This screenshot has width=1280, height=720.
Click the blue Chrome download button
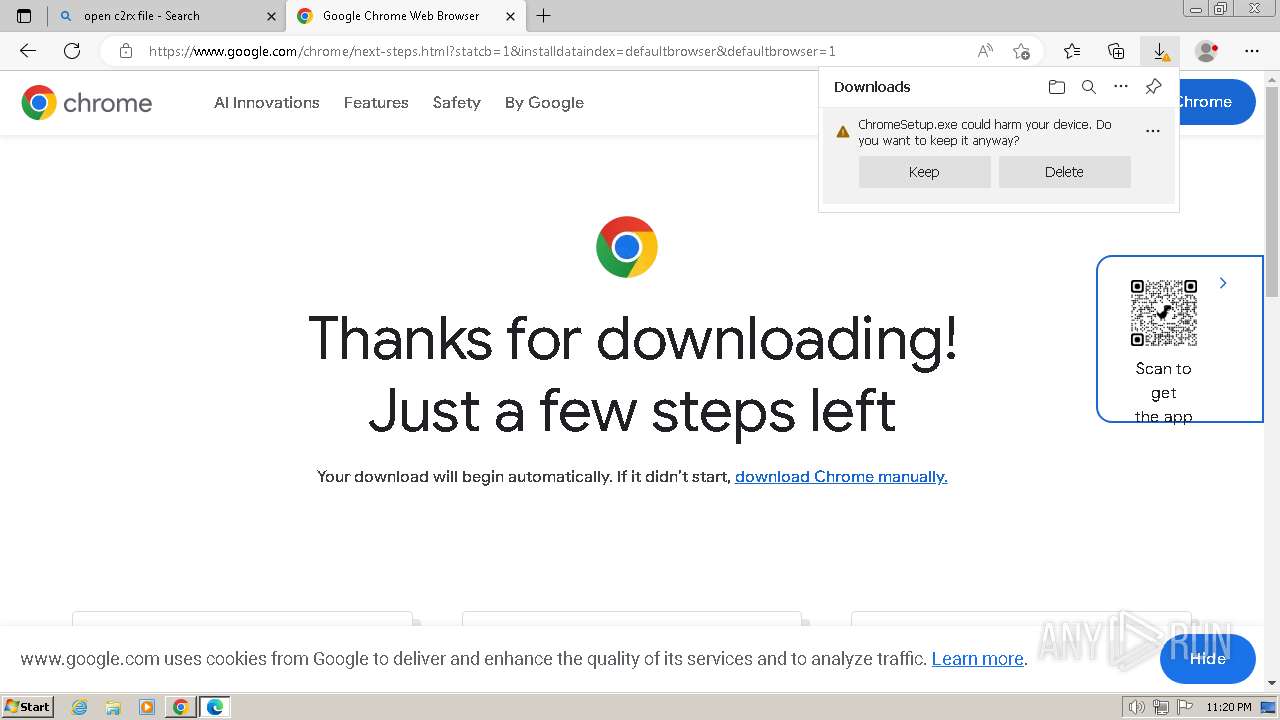click(x=1217, y=102)
